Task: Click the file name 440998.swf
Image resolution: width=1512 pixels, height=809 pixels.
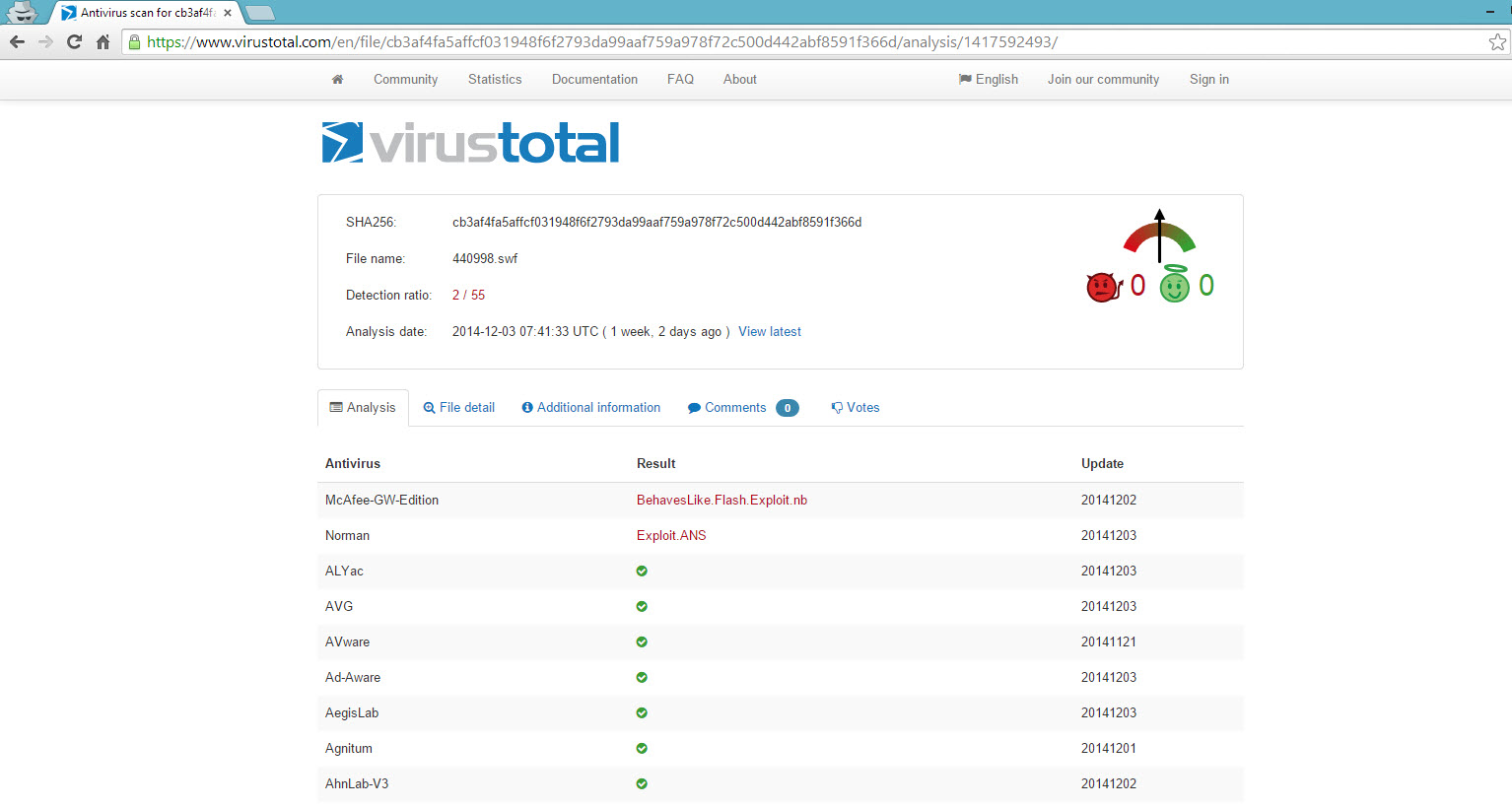Action: click(485, 258)
